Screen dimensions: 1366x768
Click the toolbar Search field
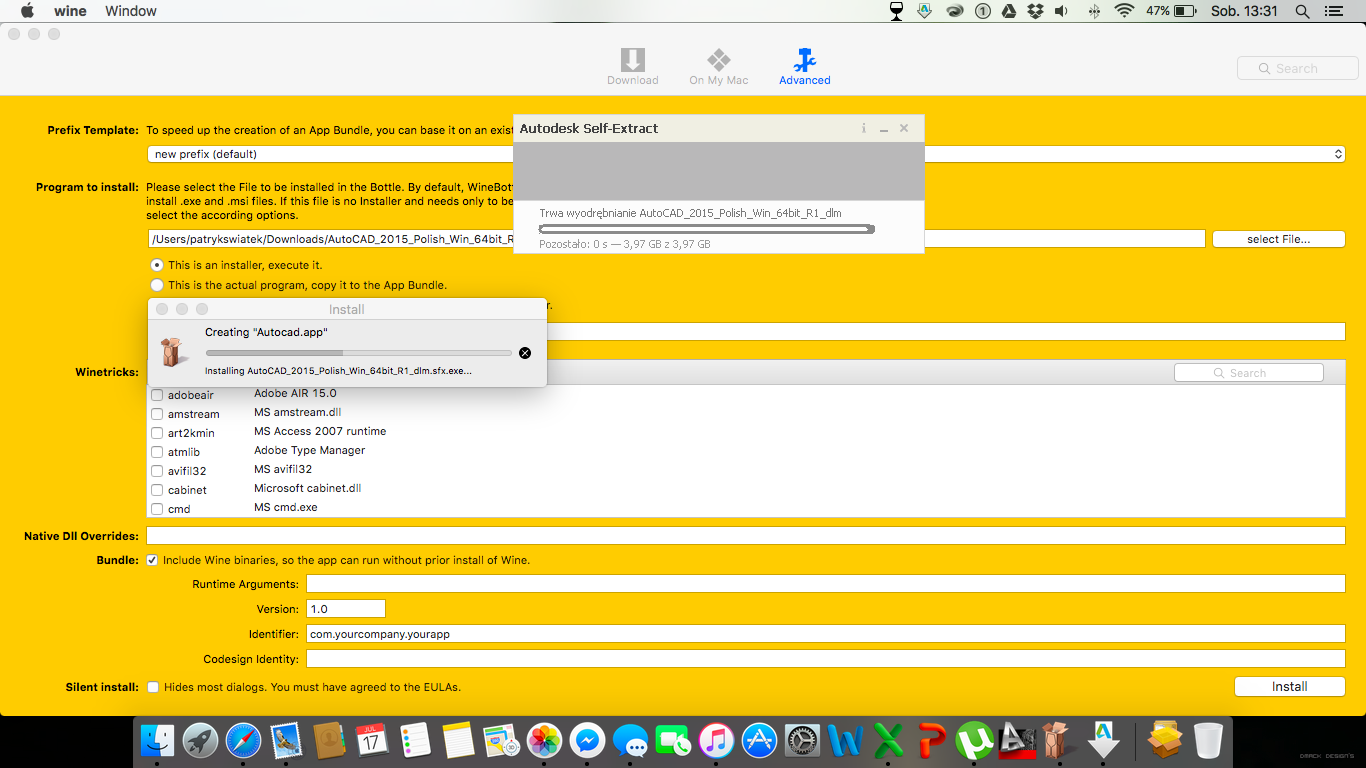1297,68
